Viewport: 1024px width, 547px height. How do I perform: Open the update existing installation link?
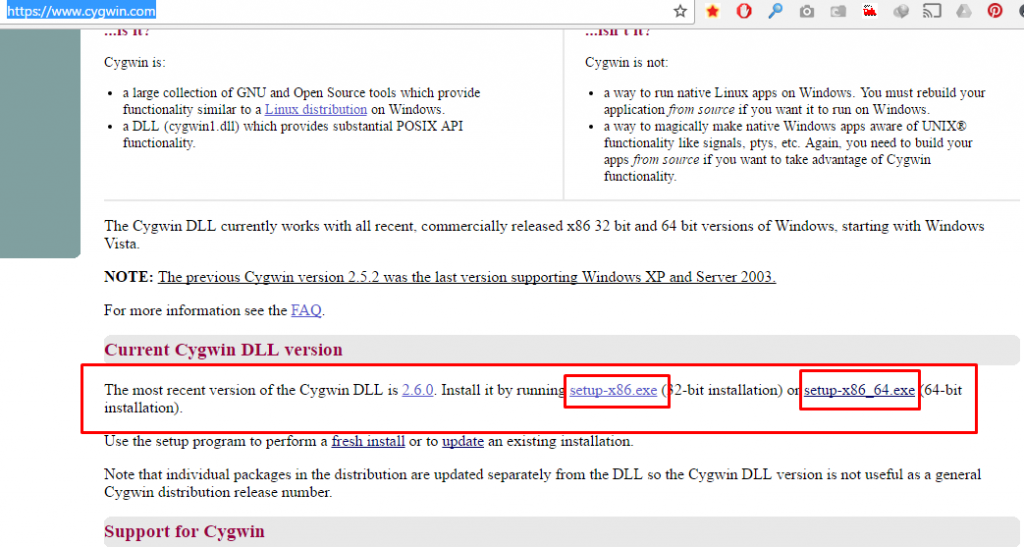463,441
